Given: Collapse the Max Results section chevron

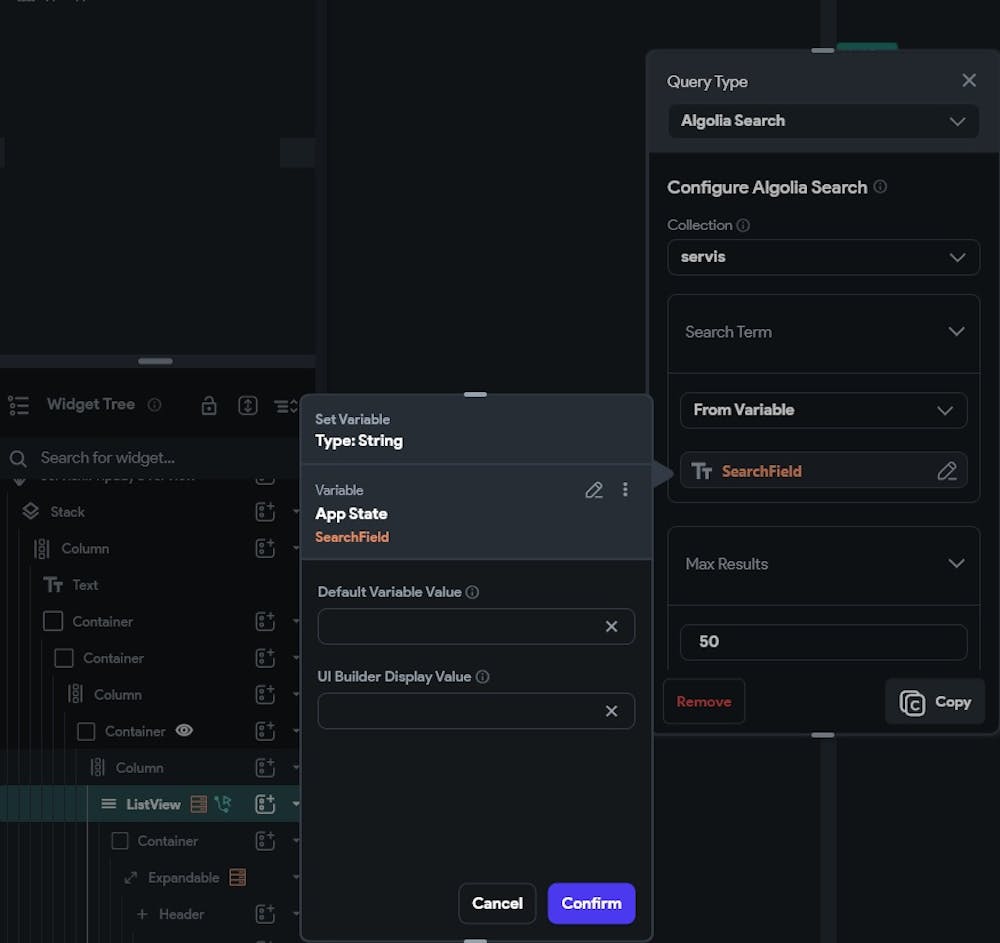Looking at the screenshot, I should click(x=956, y=564).
